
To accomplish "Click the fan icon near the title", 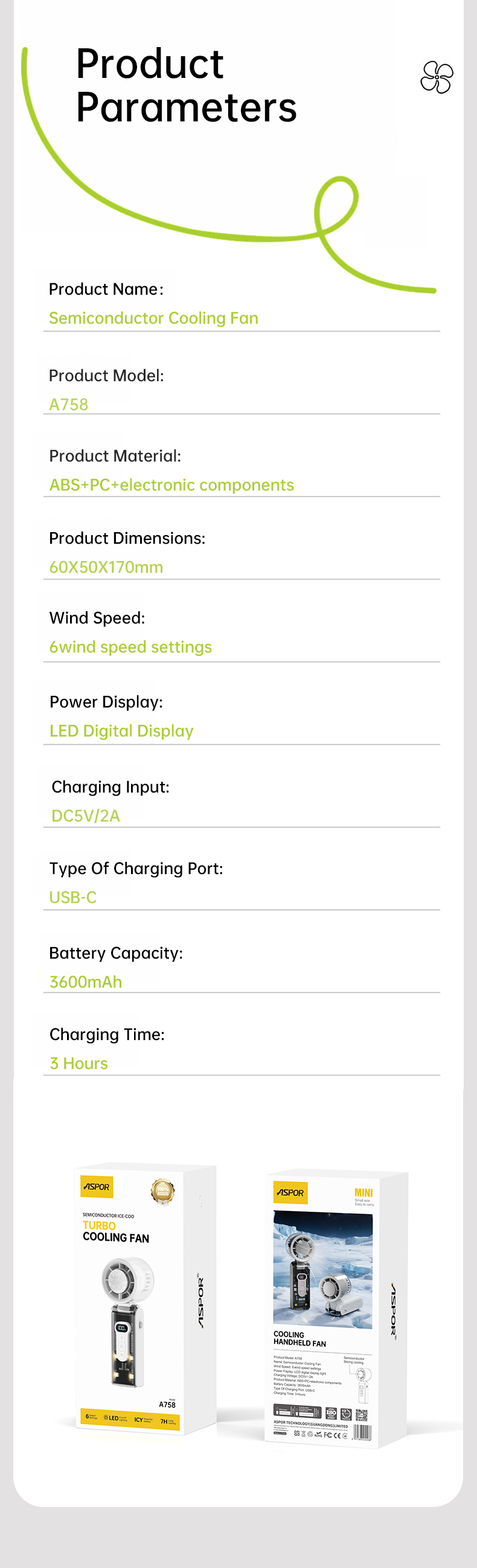I will (x=437, y=77).
